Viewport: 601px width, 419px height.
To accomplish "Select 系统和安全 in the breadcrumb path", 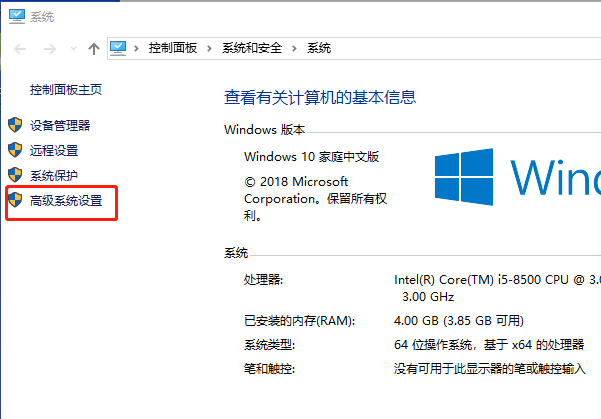I will pos(252,48).
